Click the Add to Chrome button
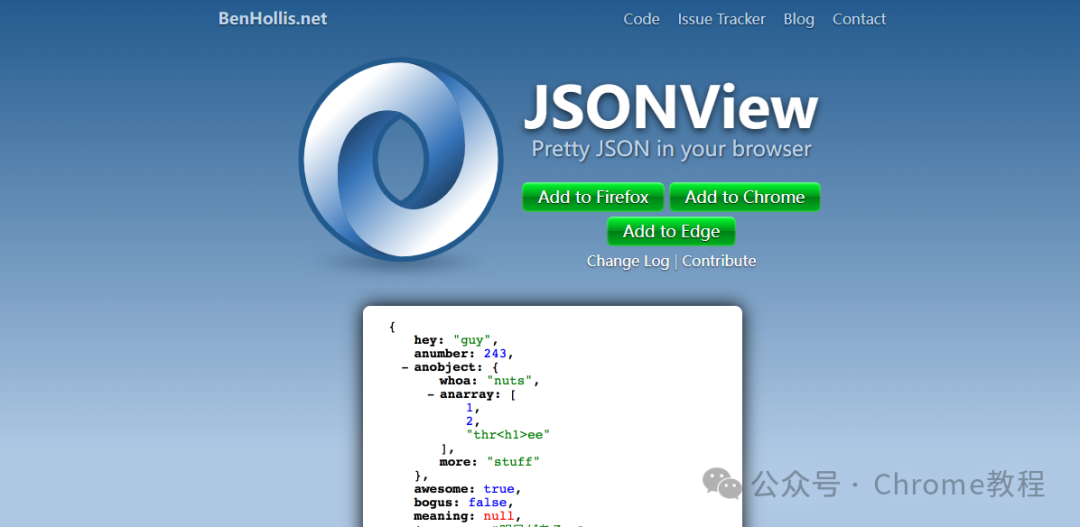The image size is (1080, 527). tap(745, 197)
